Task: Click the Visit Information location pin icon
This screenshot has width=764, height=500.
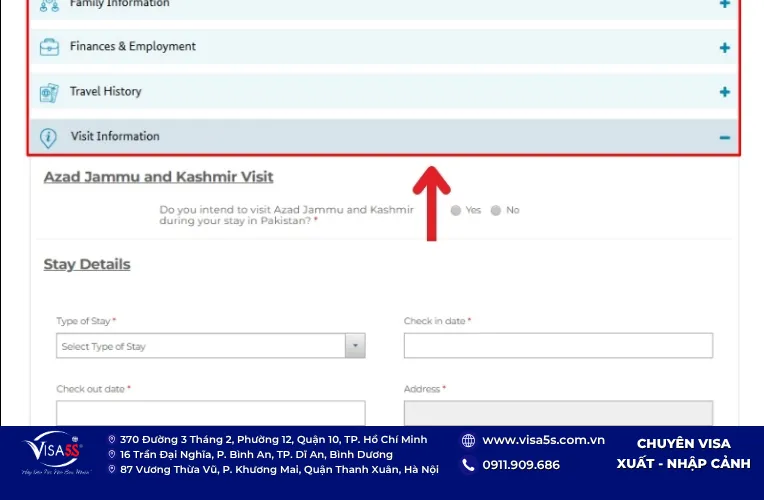Action: click(48, 138)
